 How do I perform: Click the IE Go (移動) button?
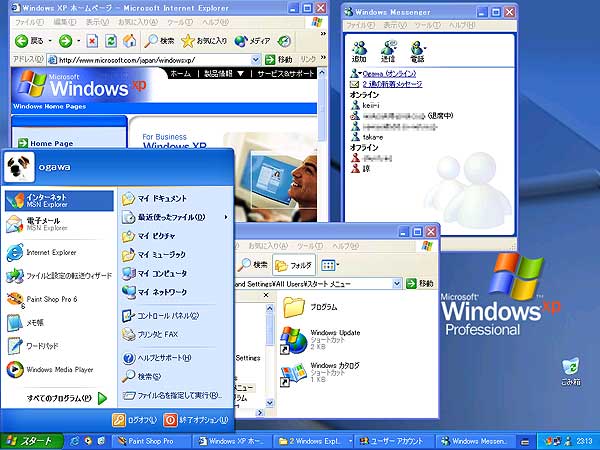click(x=279, y=60)
